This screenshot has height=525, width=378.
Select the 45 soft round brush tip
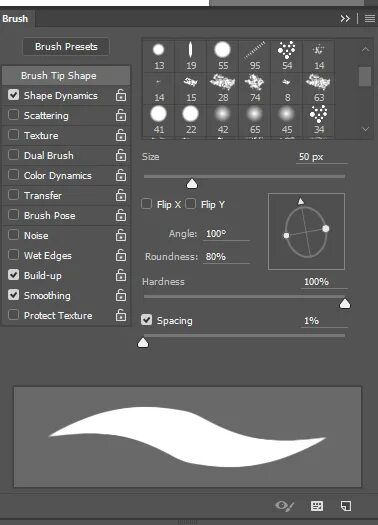pos(287,120)
